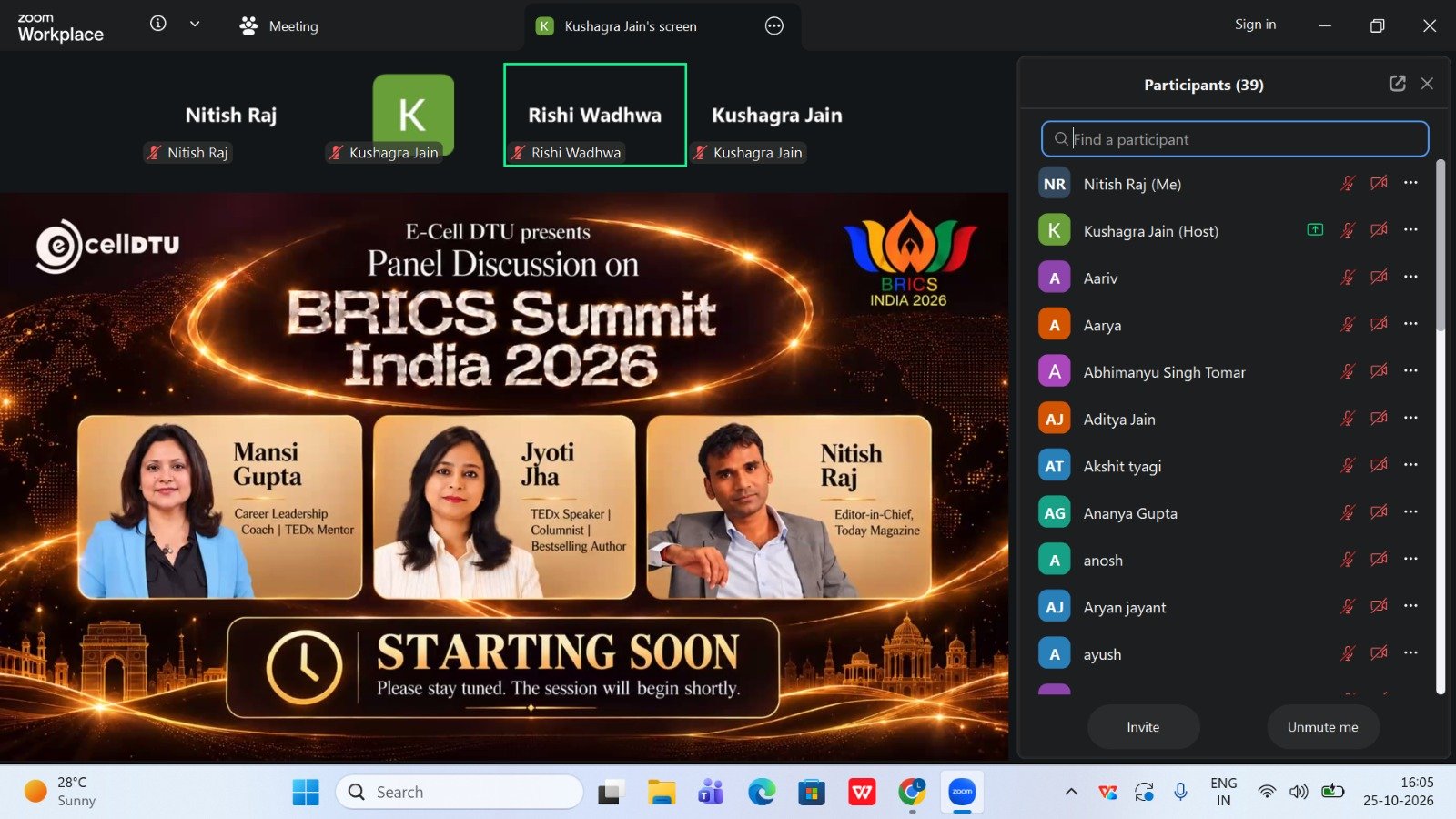This screenshot has width=1456, height=819.
Task: Select Rishi Wadhwa video thumbnail
Action: [595, 115]
